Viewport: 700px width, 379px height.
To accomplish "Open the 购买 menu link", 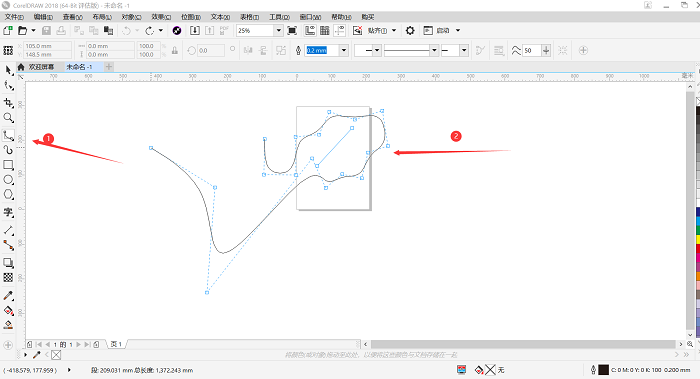I will point(368,17).
